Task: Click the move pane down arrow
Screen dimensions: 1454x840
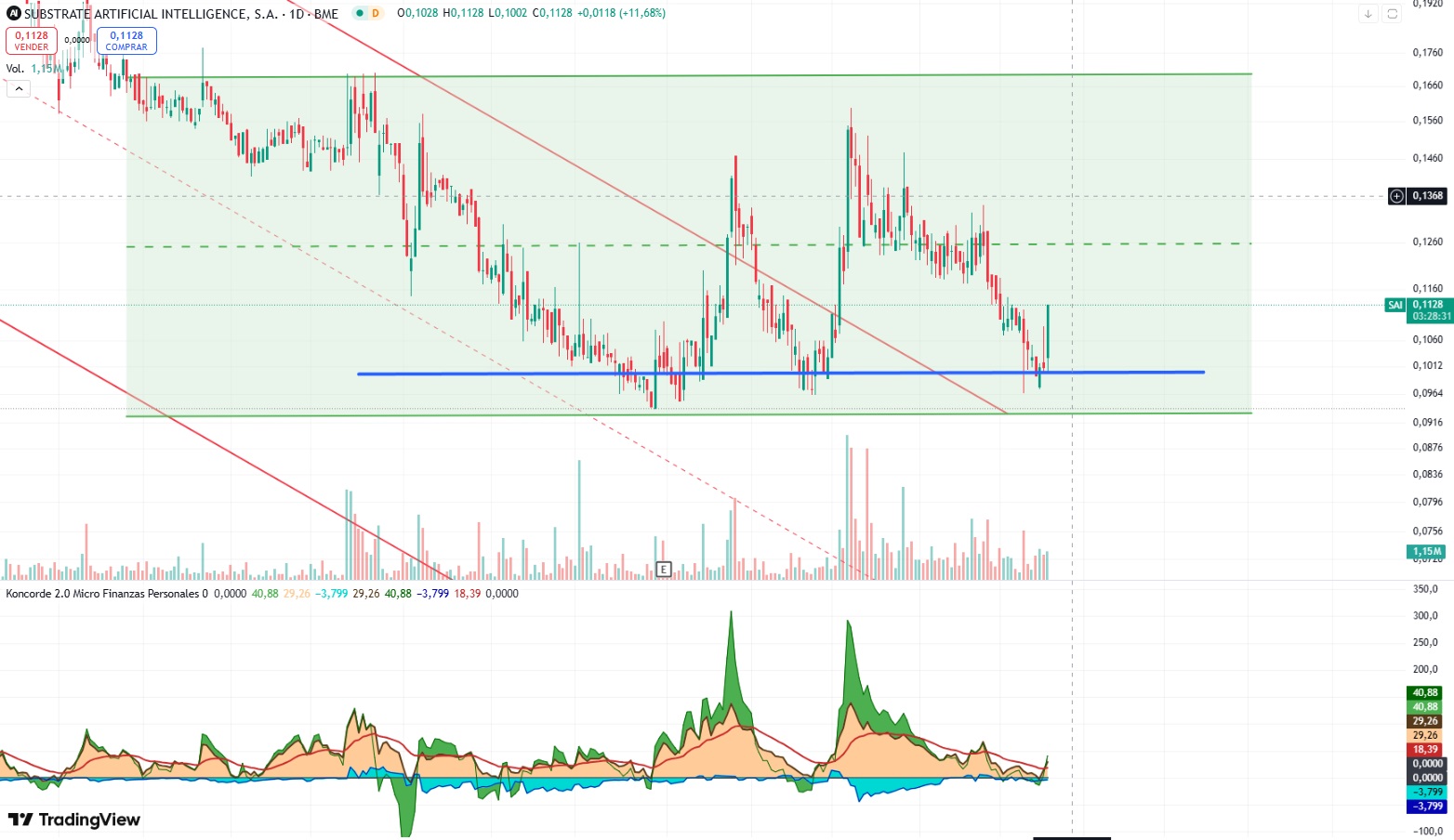Action: [1368, 14]
